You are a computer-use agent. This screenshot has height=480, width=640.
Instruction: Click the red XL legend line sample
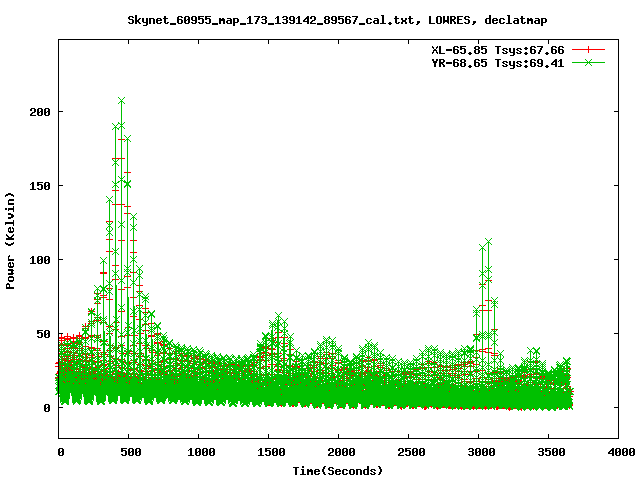pyautogui.click(x=590, y=48)
